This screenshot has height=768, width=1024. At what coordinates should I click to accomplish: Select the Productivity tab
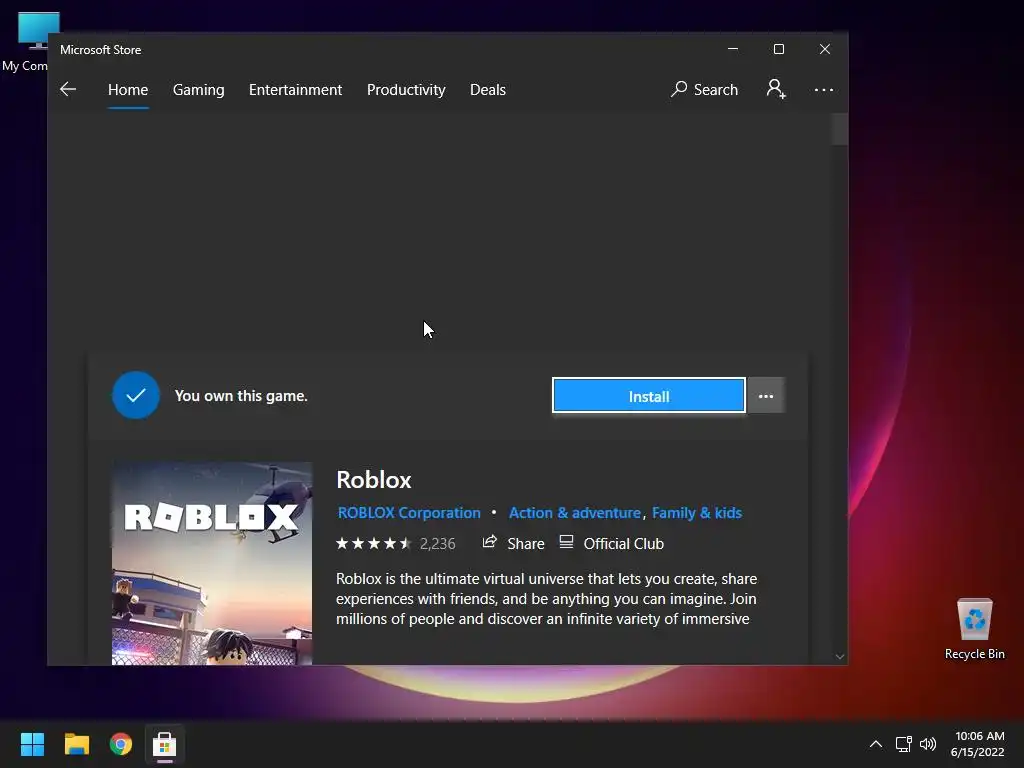(x=406, y=89)
